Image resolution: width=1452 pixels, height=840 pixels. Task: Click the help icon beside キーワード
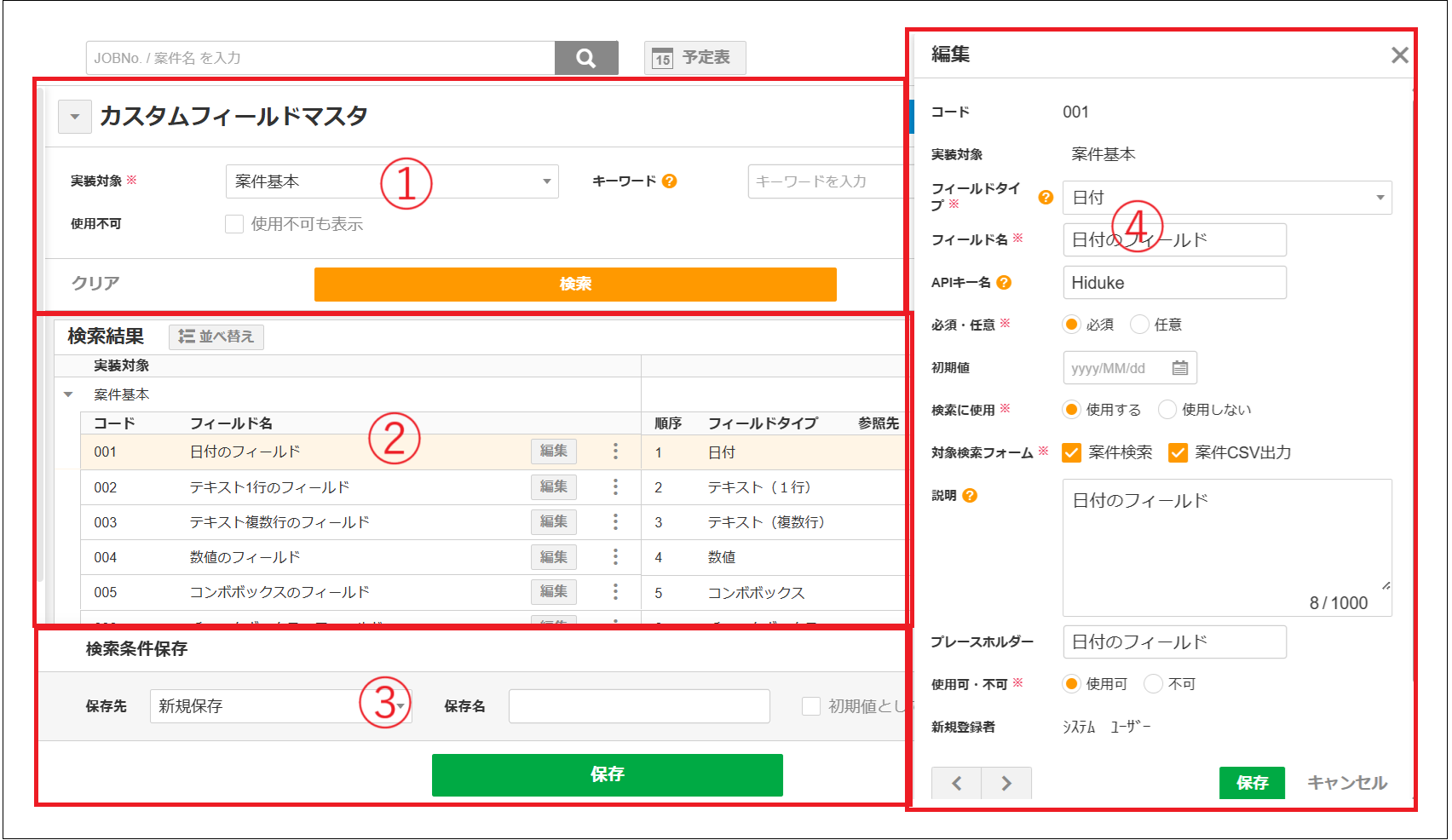click(670, 181)
